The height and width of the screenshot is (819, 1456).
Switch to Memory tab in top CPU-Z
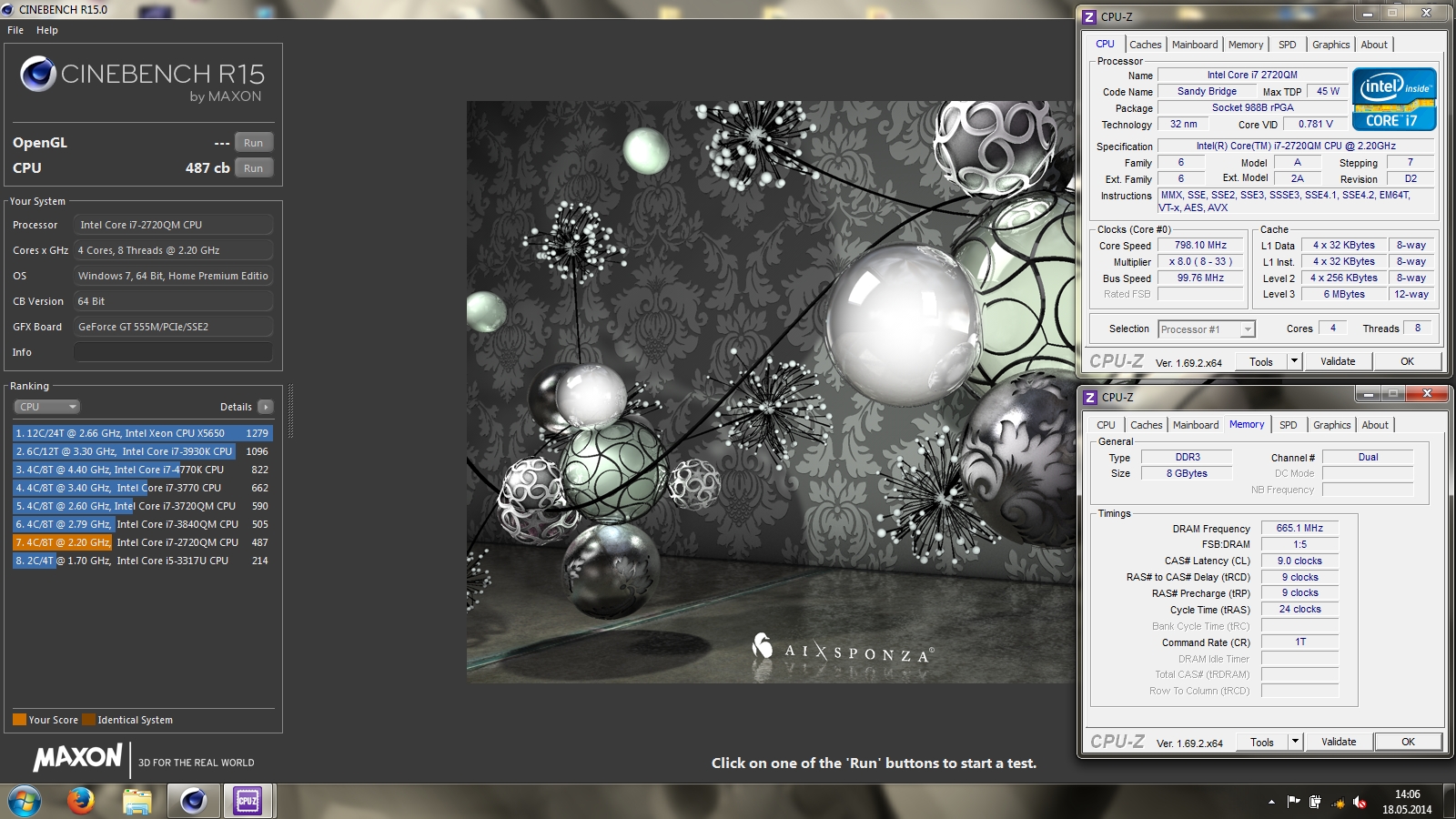(1246, 45)
